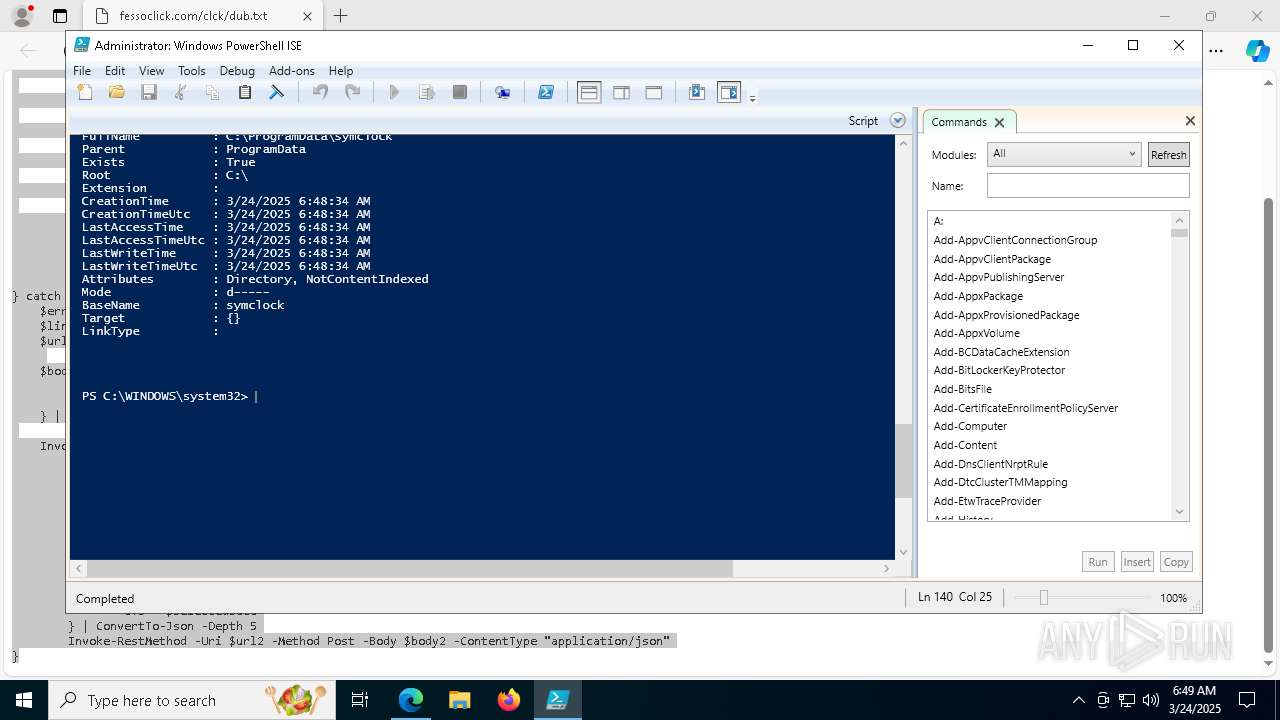Click the Run command button

coord(1098,562)
